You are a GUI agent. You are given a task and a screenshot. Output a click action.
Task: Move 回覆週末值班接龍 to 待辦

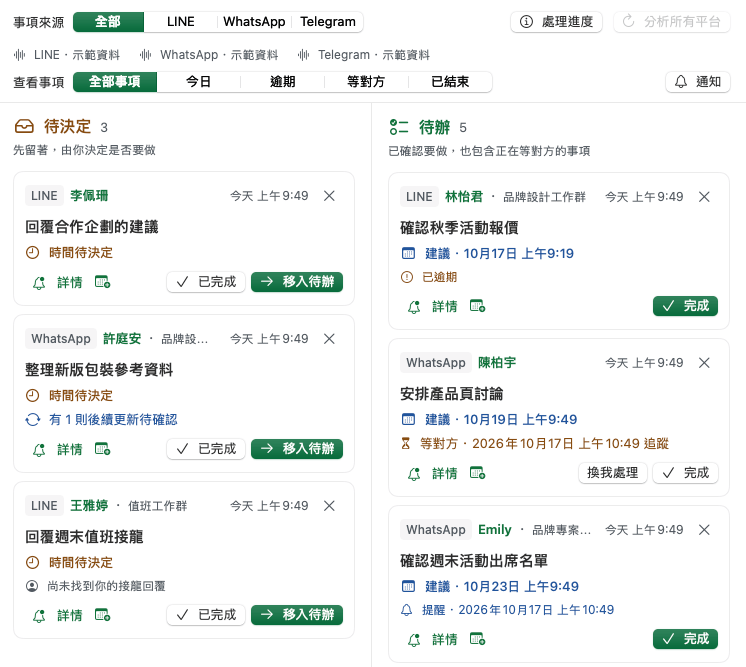pyautogui.click(x=297, y=615)
